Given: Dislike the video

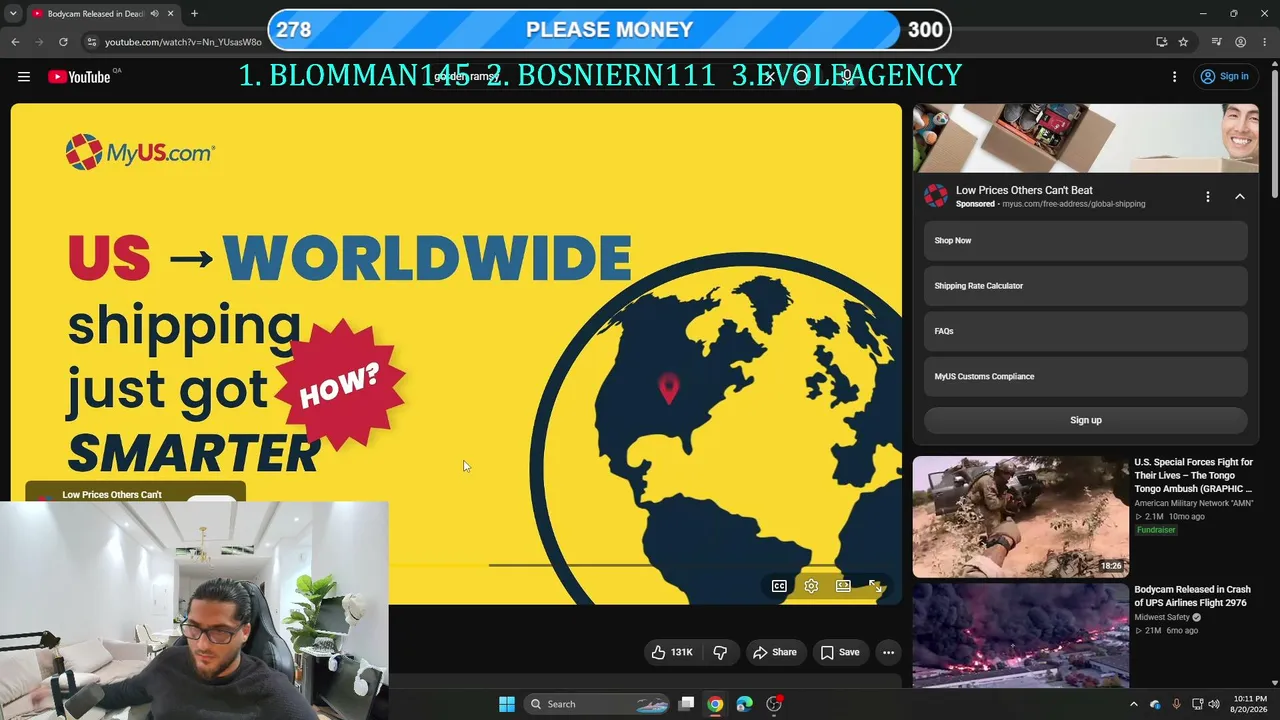Looking at the screenshot, I should point(720,652).
